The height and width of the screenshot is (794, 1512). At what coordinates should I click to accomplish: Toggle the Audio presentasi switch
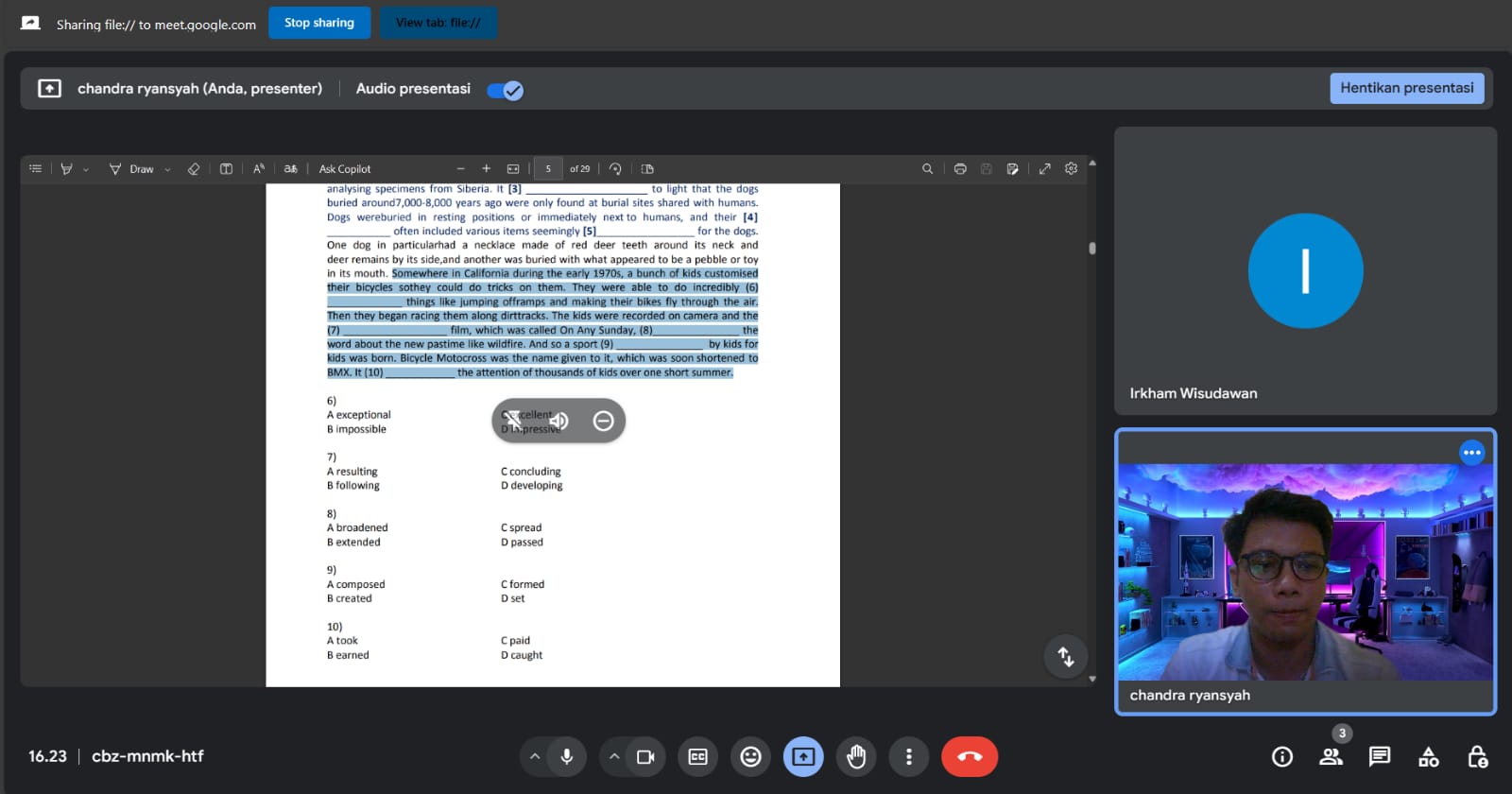(x=506, y=90)
